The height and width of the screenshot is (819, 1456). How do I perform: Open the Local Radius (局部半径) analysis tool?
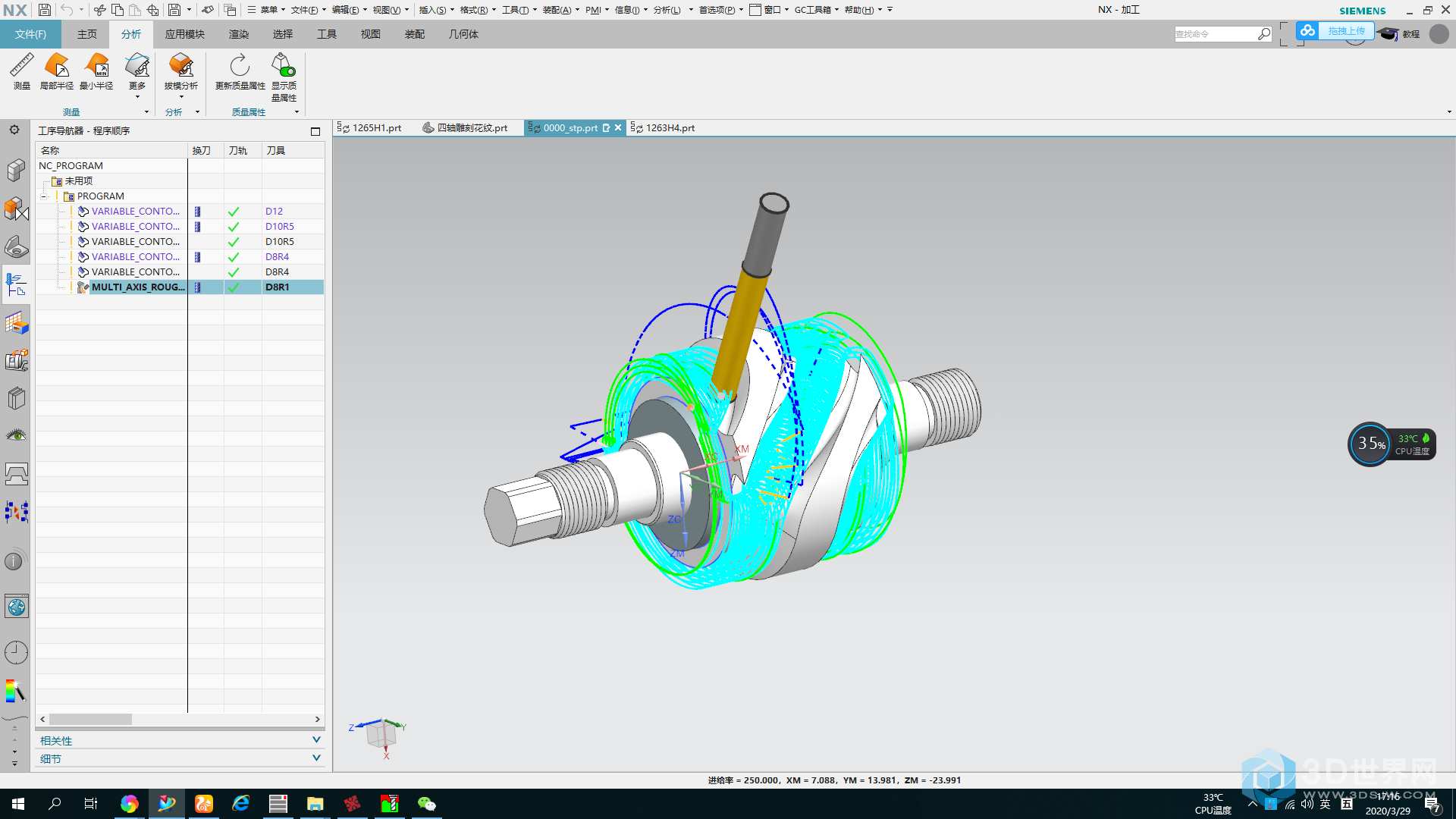click(57, 72)
